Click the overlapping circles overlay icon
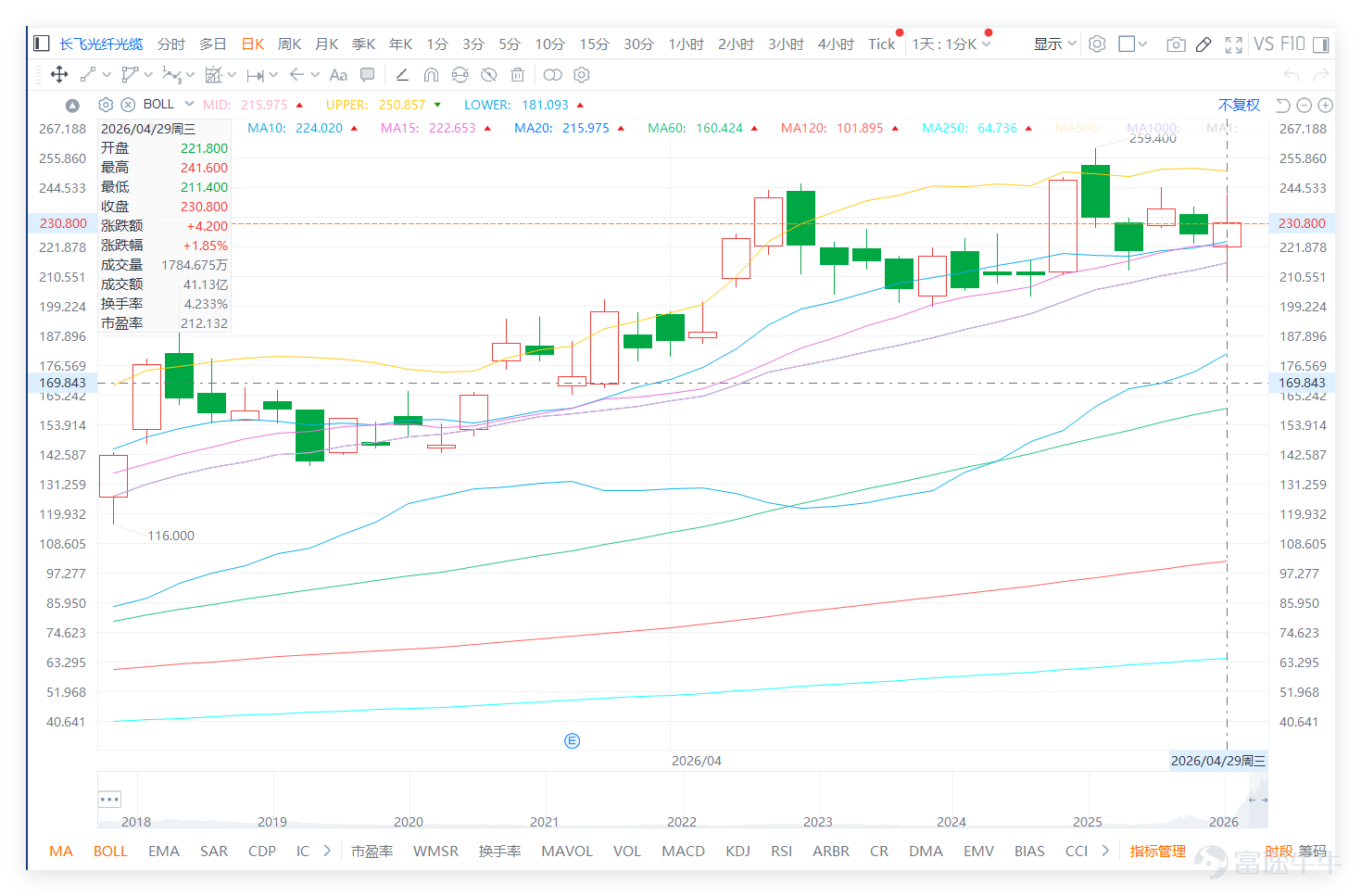1361x896 pixels. tap(553, 75)
